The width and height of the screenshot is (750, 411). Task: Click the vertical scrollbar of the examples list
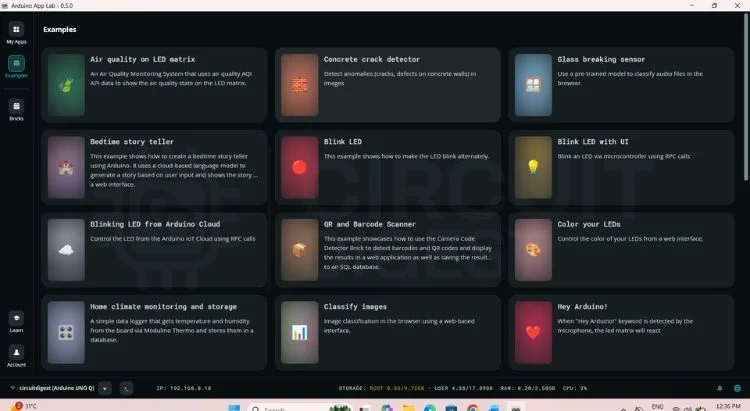[746, 98]
